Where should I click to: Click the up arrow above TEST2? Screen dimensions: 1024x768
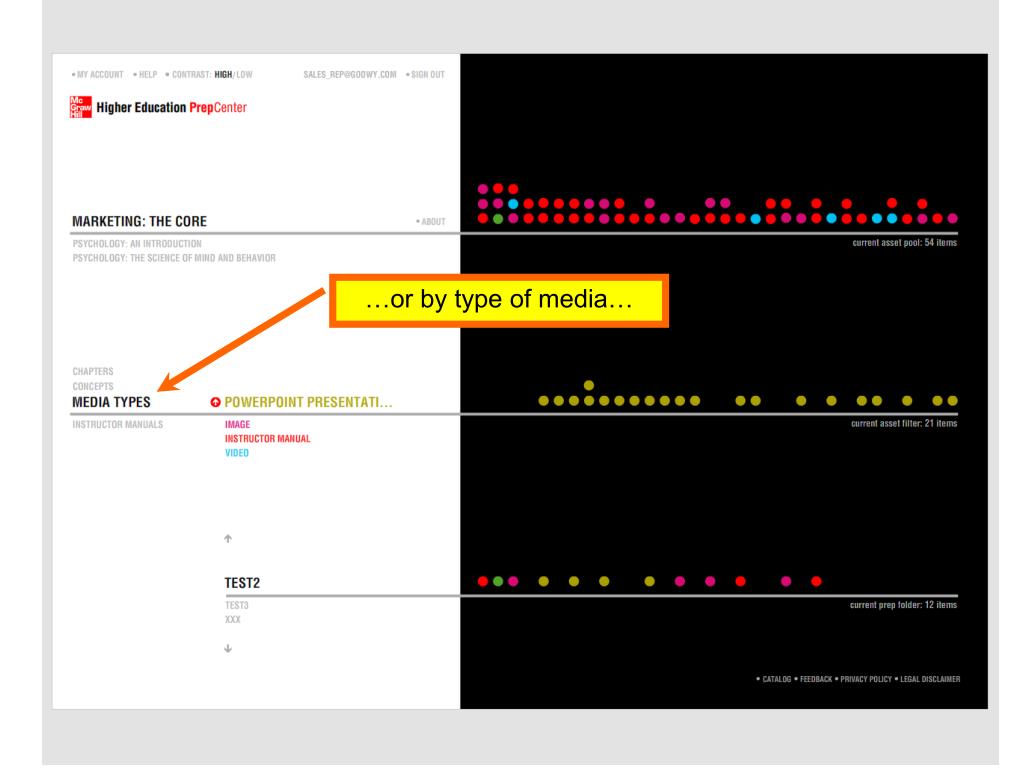coord(228,539)
